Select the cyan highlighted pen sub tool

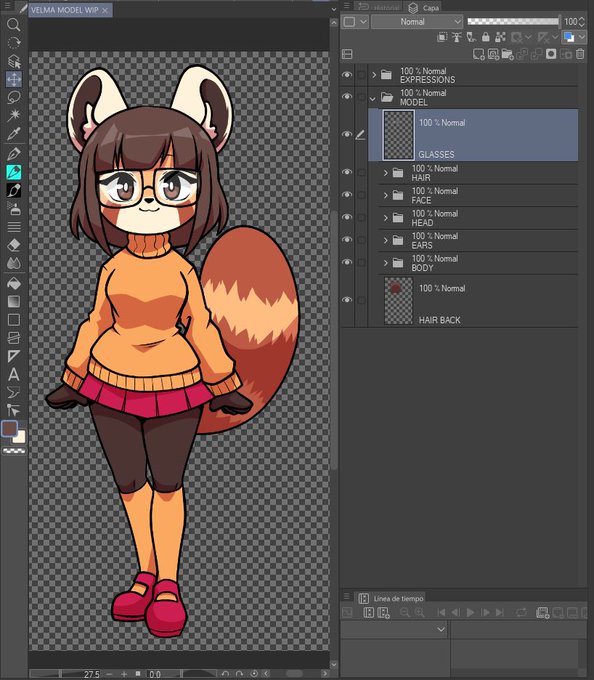13,172
